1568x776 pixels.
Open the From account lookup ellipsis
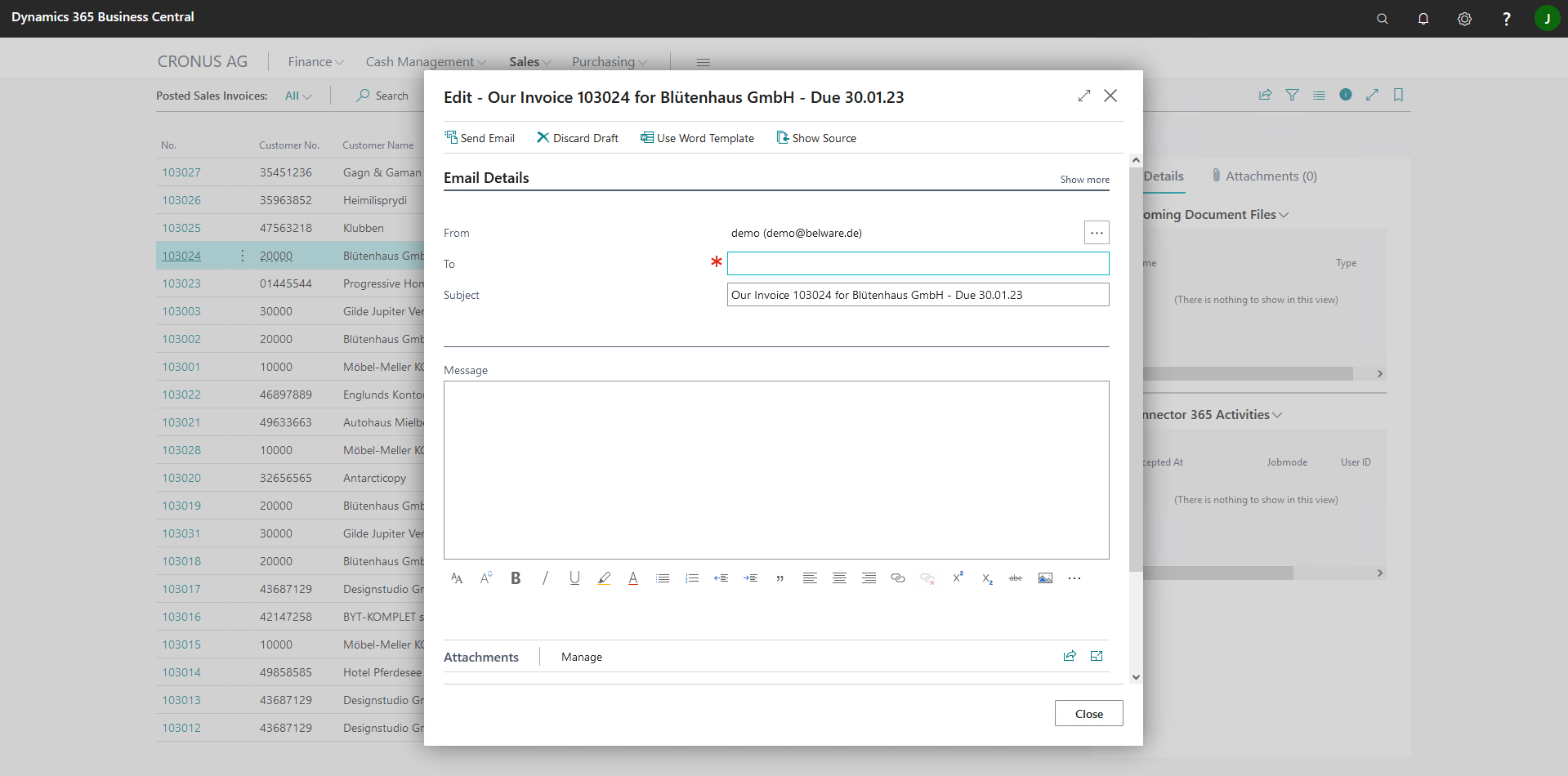click(1097, 233)
